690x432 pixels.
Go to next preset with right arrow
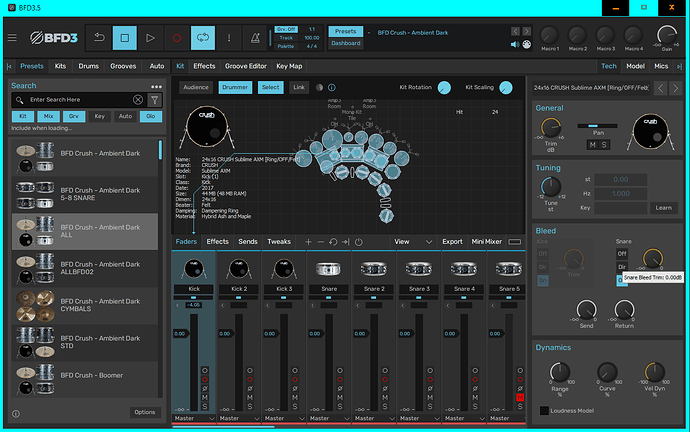click(526, 31)
